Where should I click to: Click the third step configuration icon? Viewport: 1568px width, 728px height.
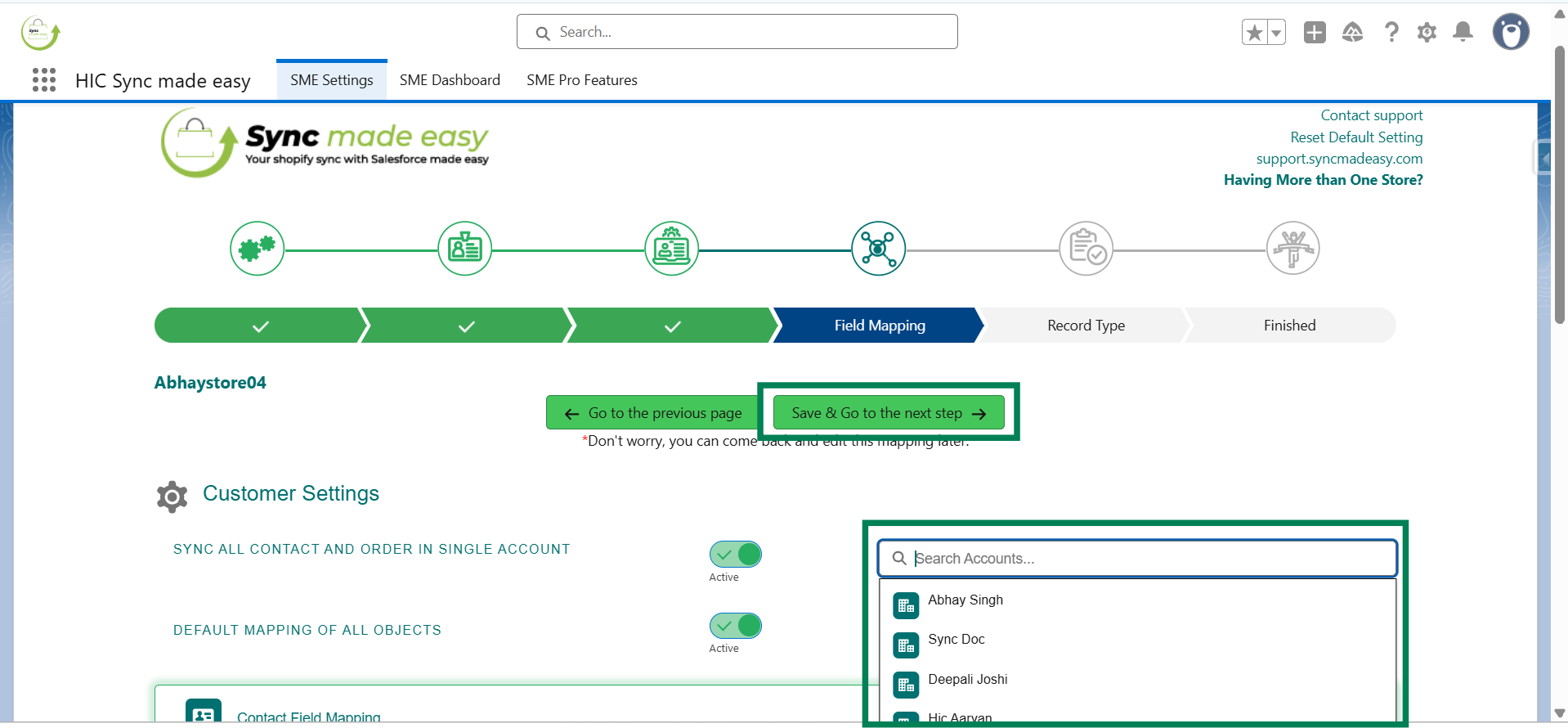(x=672, y=249)
